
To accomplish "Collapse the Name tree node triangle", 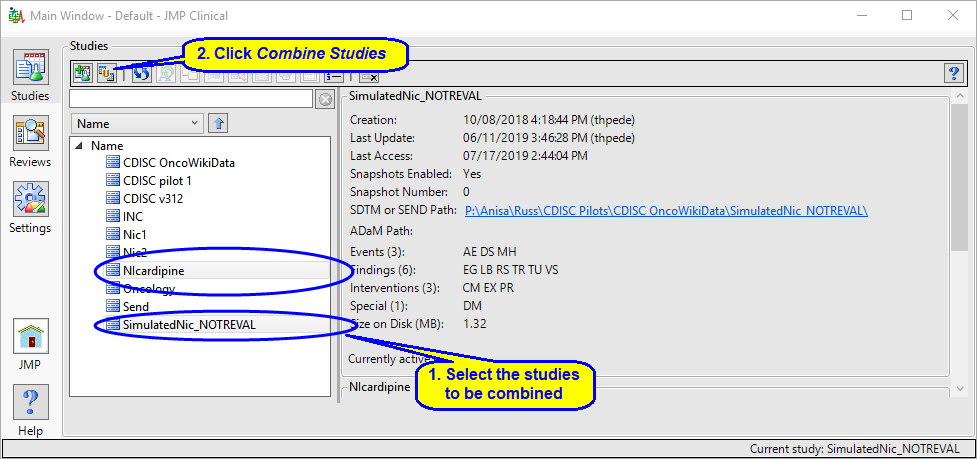I will click(79, 146).
